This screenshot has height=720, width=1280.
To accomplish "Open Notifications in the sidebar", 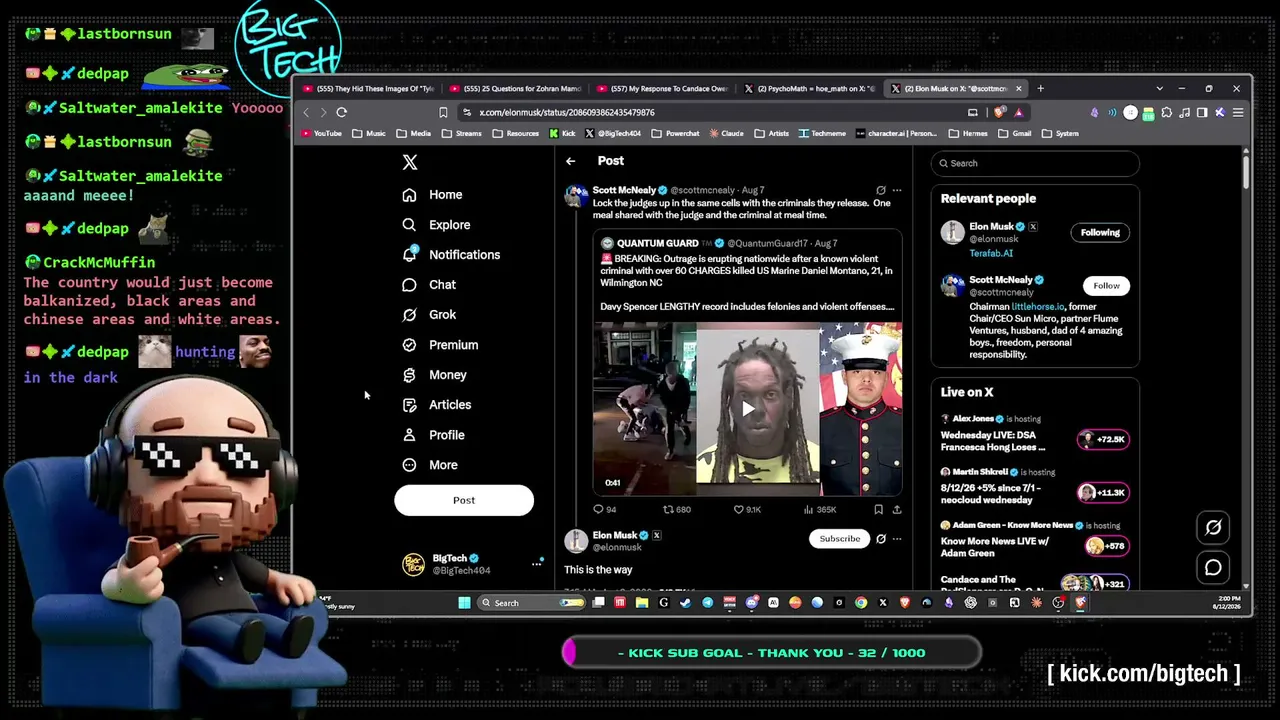I will coord(451,255).
